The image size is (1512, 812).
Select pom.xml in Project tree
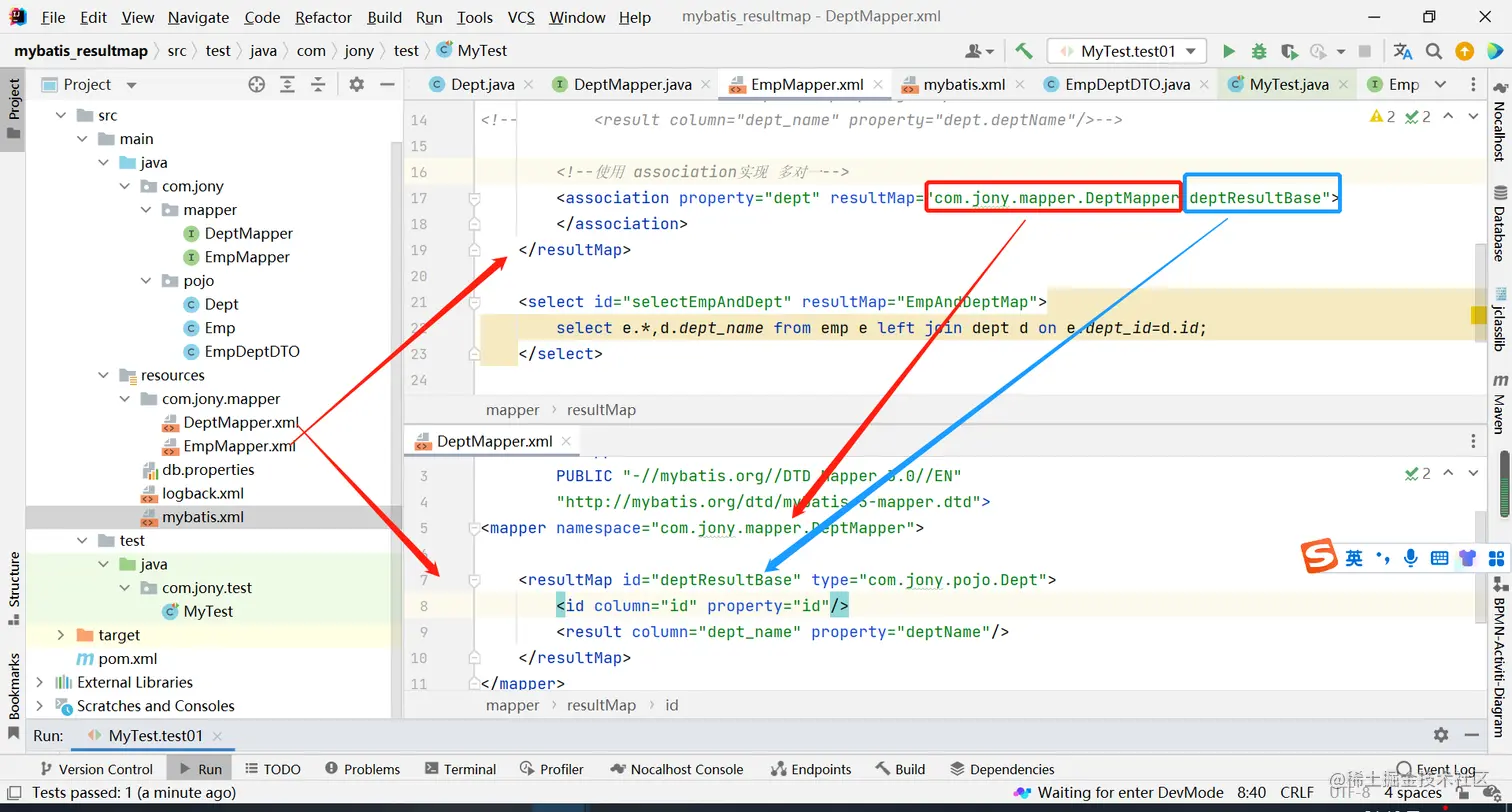point(127,658)
